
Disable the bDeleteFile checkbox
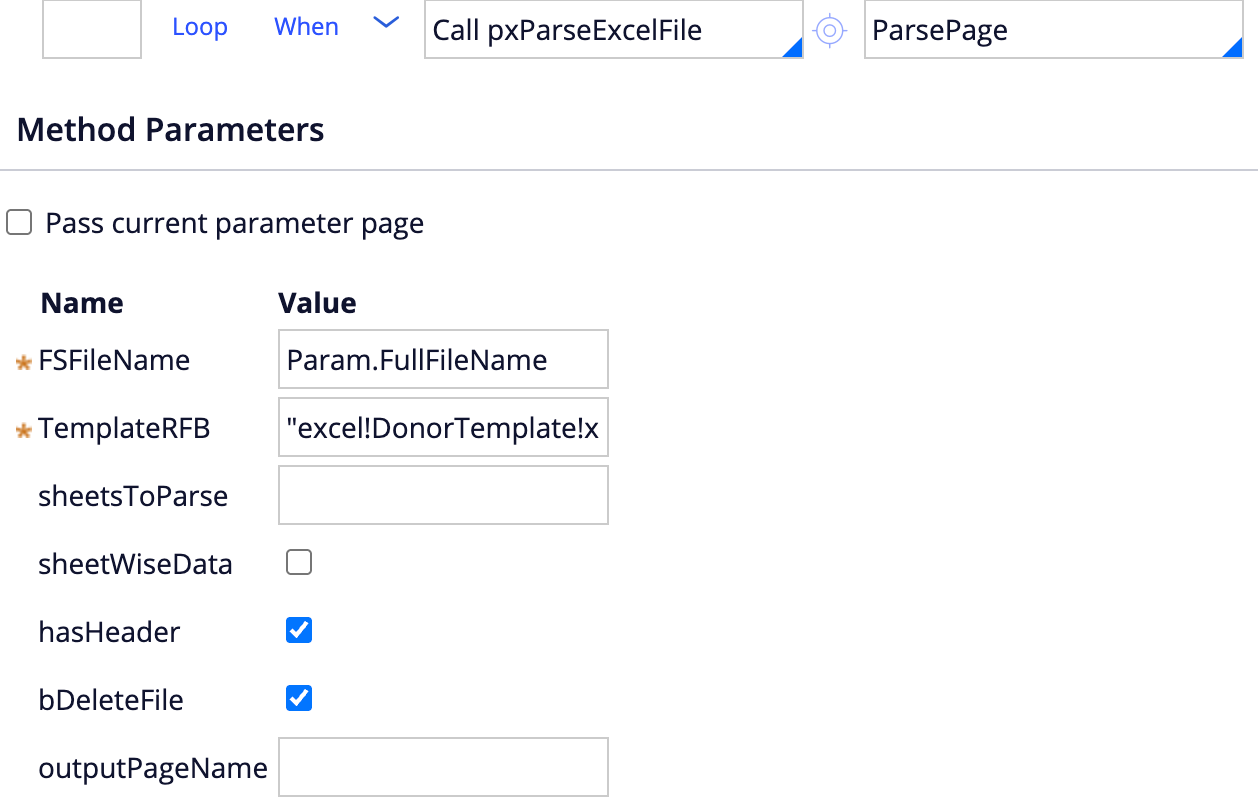(x=299, y=698)
